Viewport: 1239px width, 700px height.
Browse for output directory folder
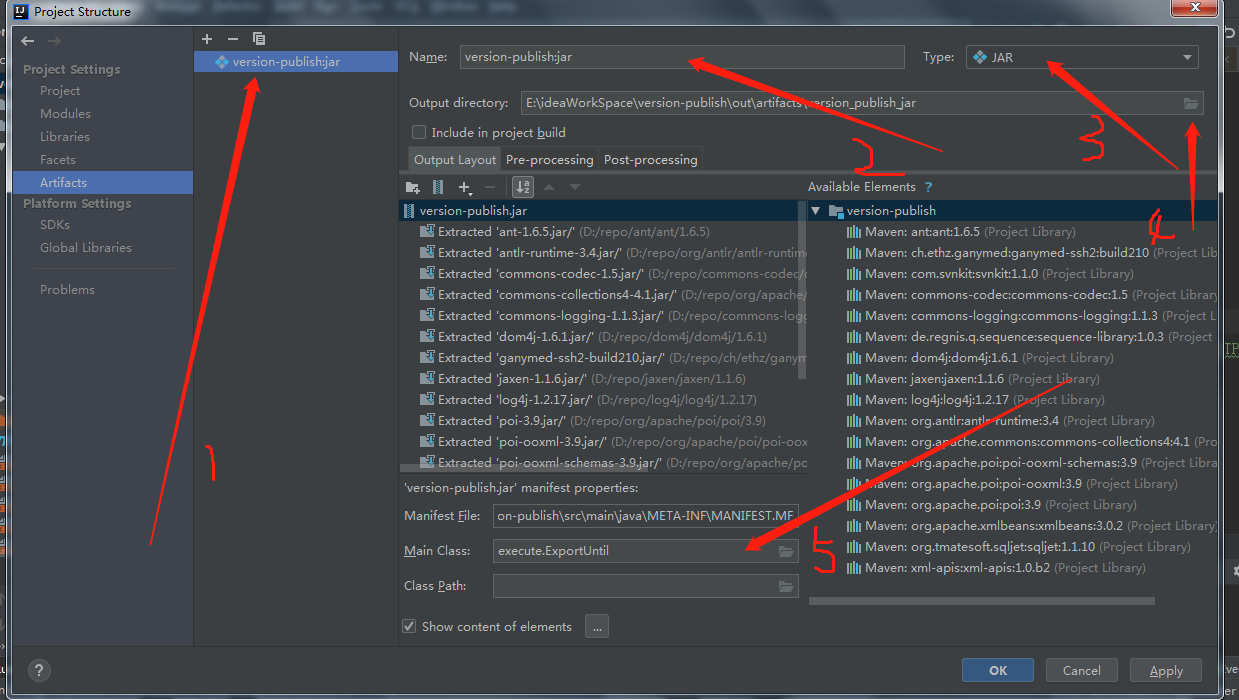[x=1190, y=103]
